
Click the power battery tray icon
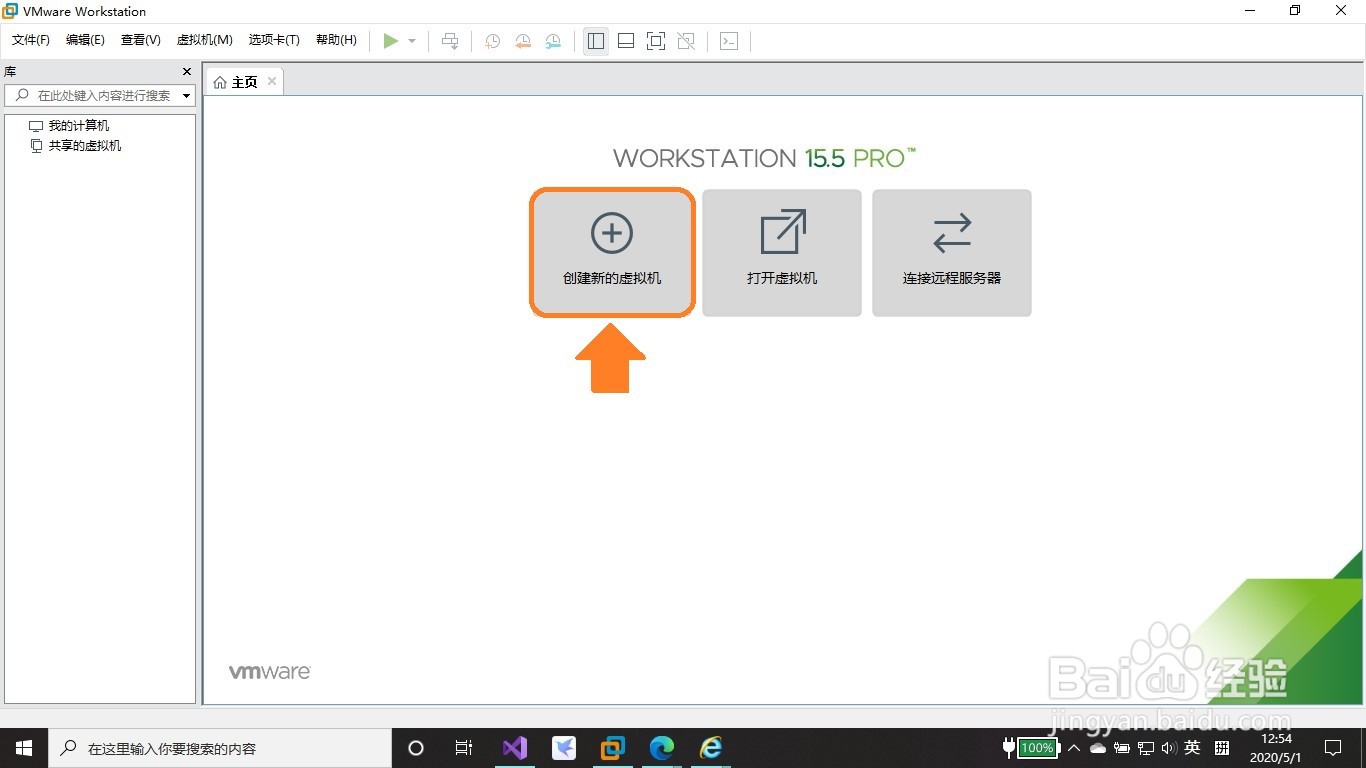coord(1122,748)
